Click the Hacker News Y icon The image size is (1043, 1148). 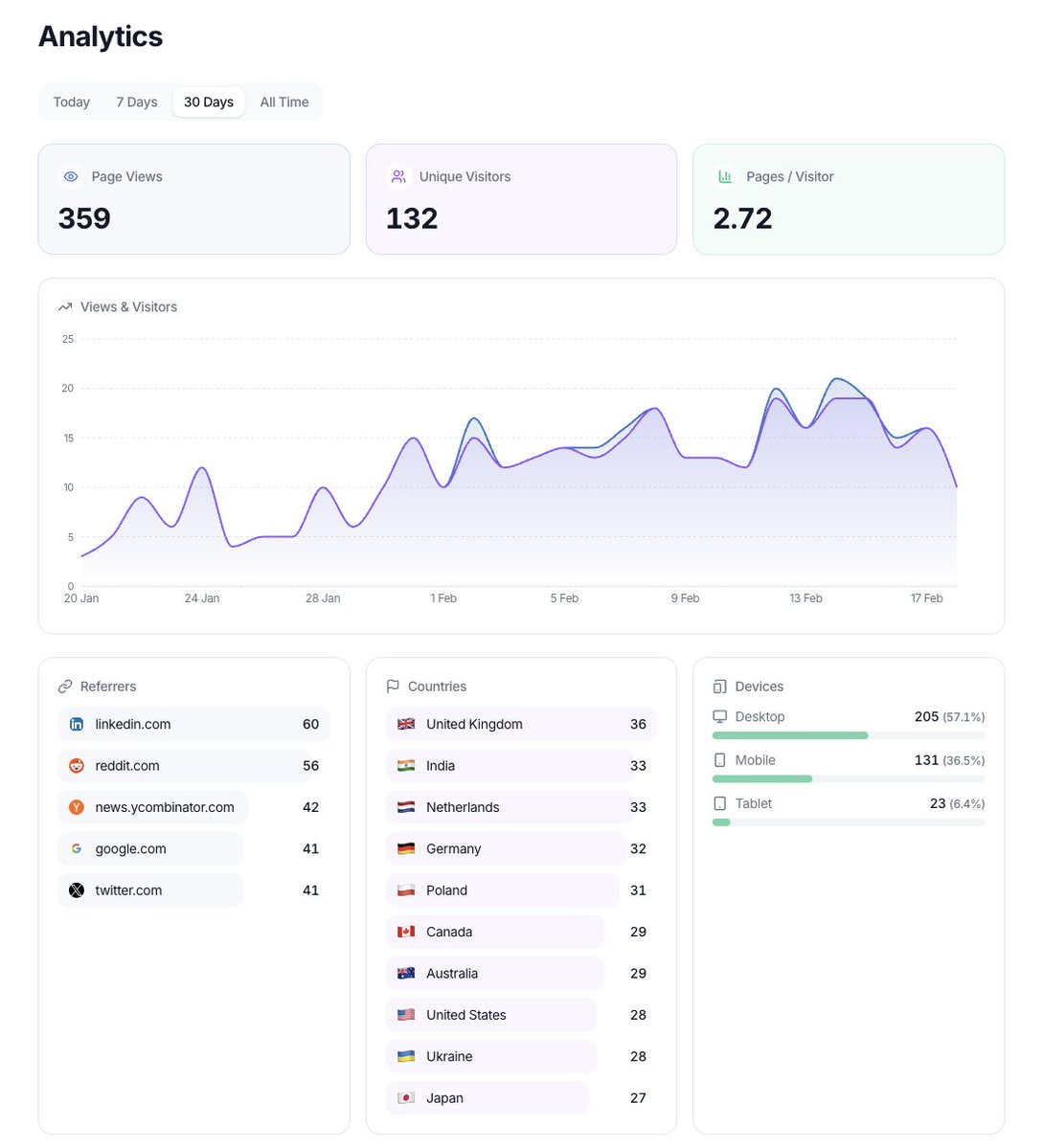click(x=76, y=807)
